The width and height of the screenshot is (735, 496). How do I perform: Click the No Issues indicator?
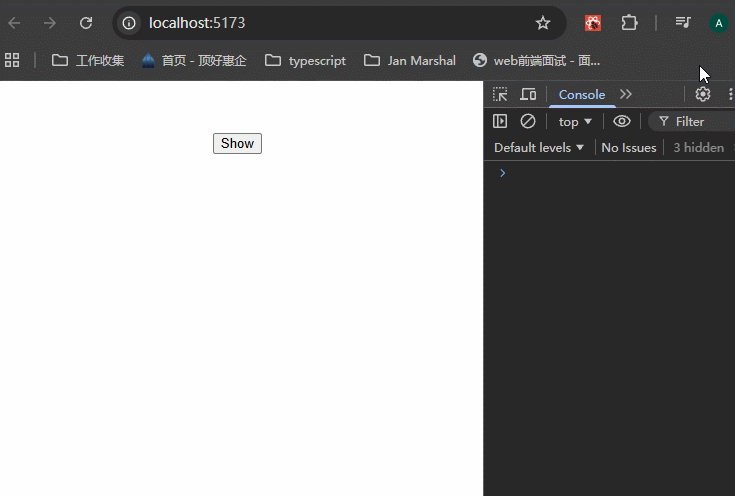click(x=628, y=147)
